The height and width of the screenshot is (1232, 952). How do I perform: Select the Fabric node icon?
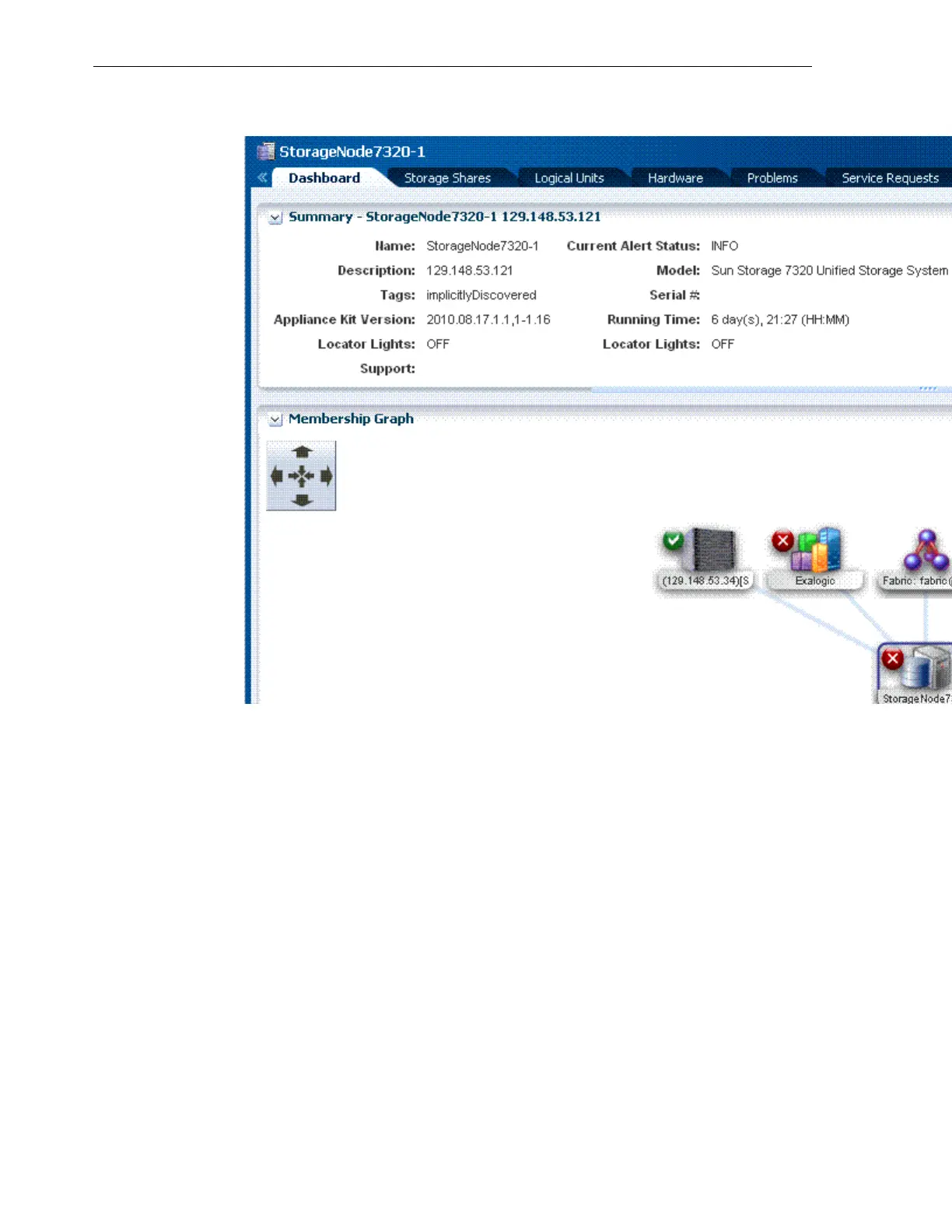[x=926, y=550]
